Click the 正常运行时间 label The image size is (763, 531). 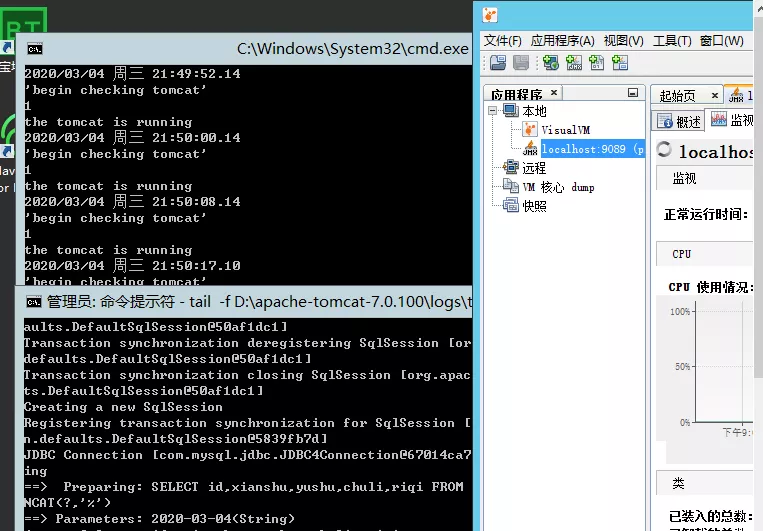[x=706, y=214]
